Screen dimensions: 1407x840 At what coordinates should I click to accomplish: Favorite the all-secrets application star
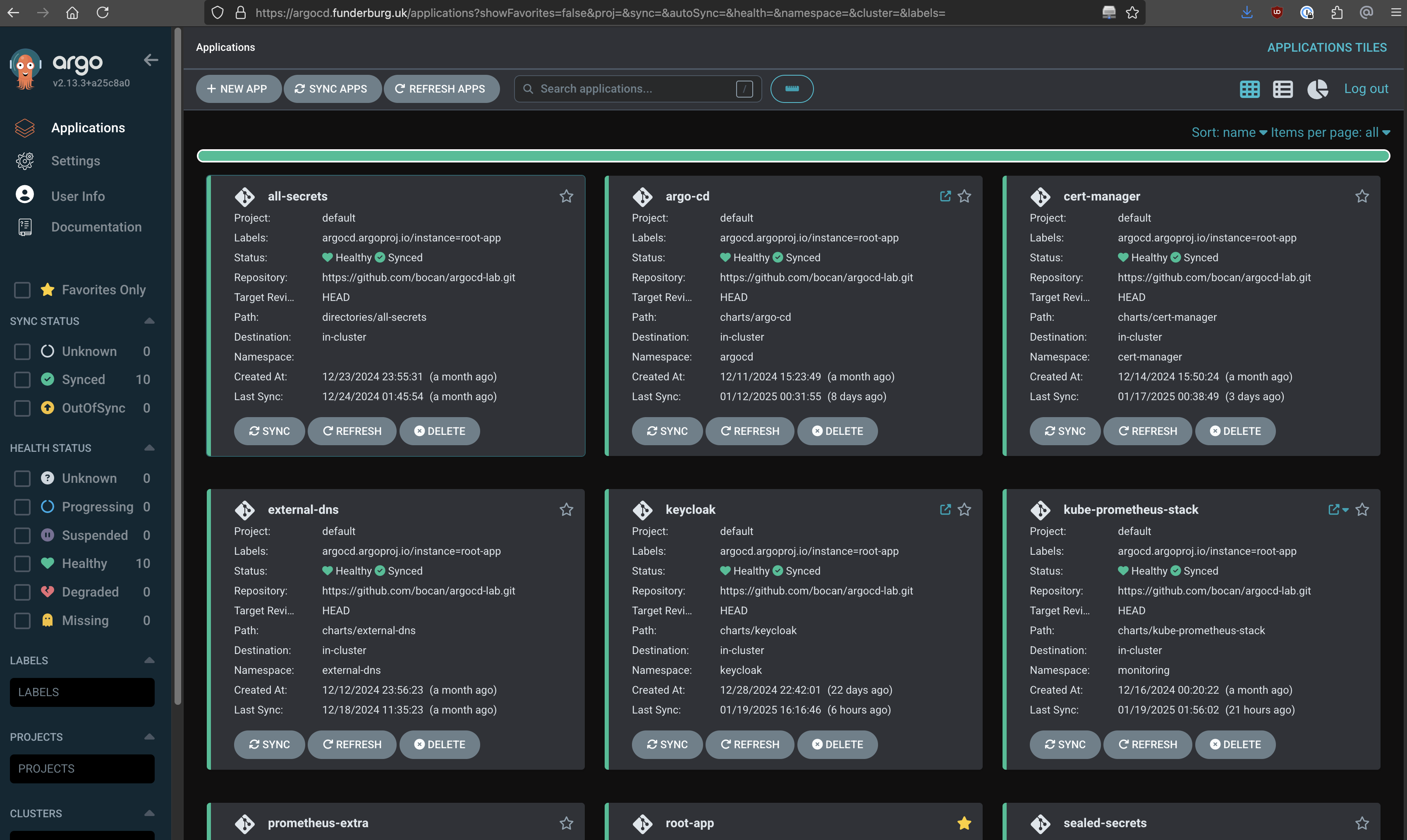point(566,196)
